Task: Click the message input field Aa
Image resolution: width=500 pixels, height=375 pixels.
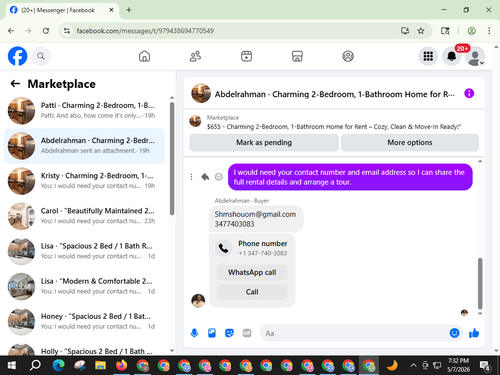Action: 355,333
